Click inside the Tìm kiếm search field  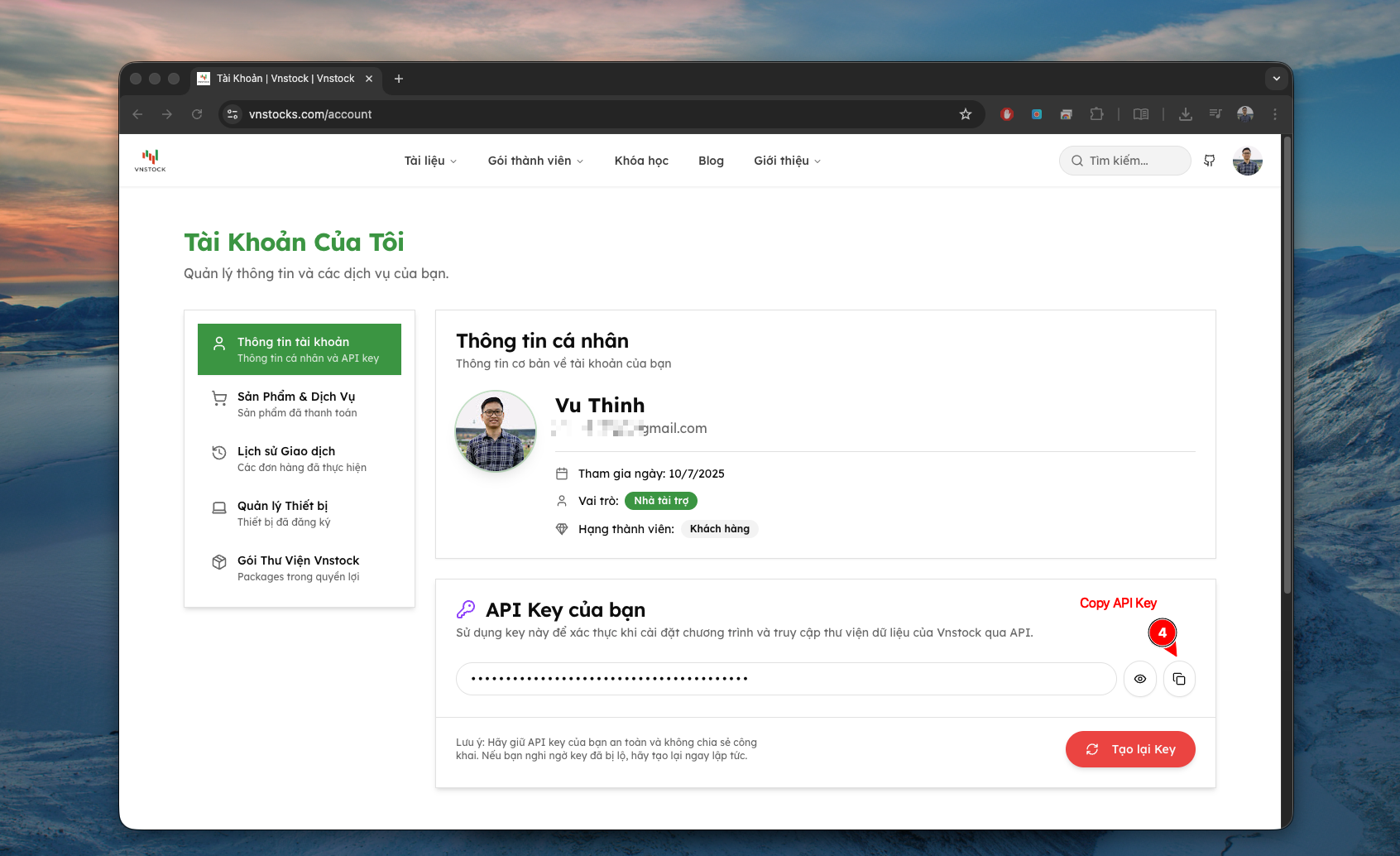[x=1124, y=161]
